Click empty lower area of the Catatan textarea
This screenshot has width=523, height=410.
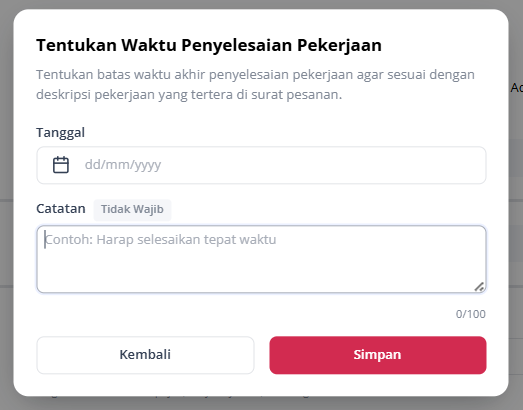253,274
